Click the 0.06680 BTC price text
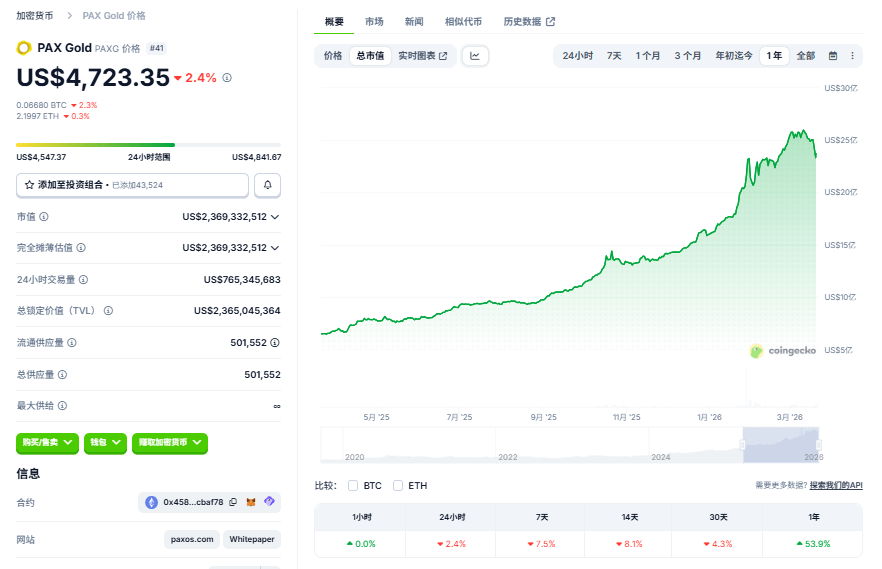Image resolution: width=882 pixels, height=569 pixels. click(x=41, y=105)
